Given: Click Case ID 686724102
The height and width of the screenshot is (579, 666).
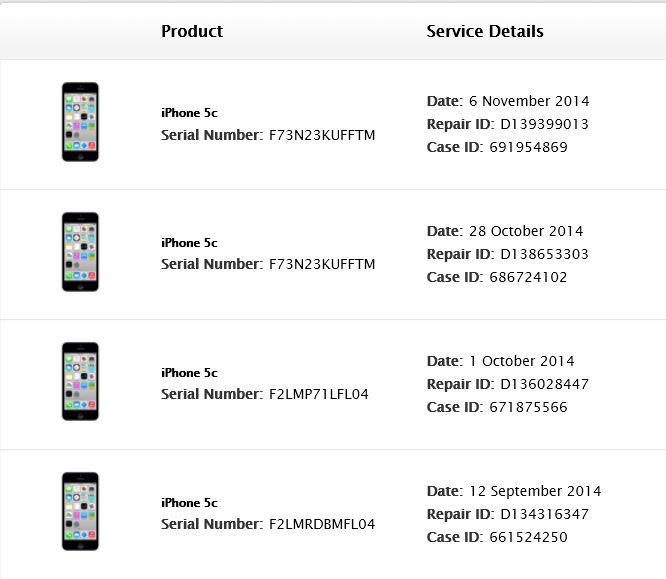Looking at the screenshot, I should click(x=528, y=277).
